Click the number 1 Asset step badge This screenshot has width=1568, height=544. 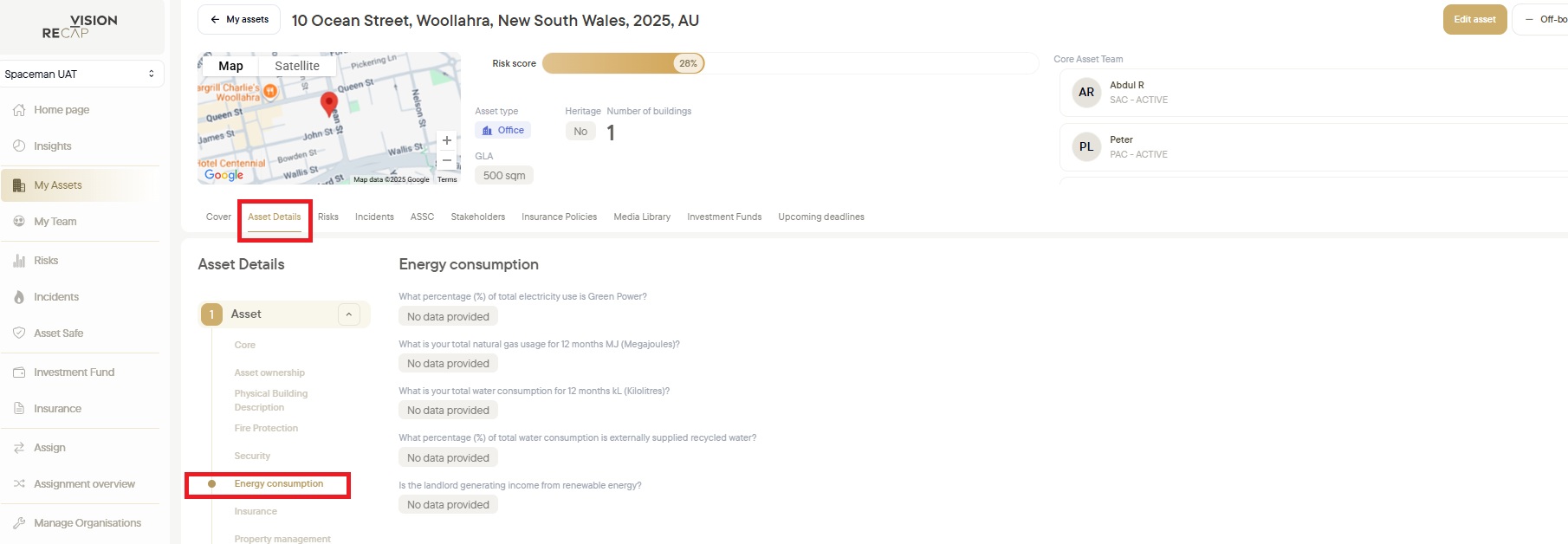211,314
